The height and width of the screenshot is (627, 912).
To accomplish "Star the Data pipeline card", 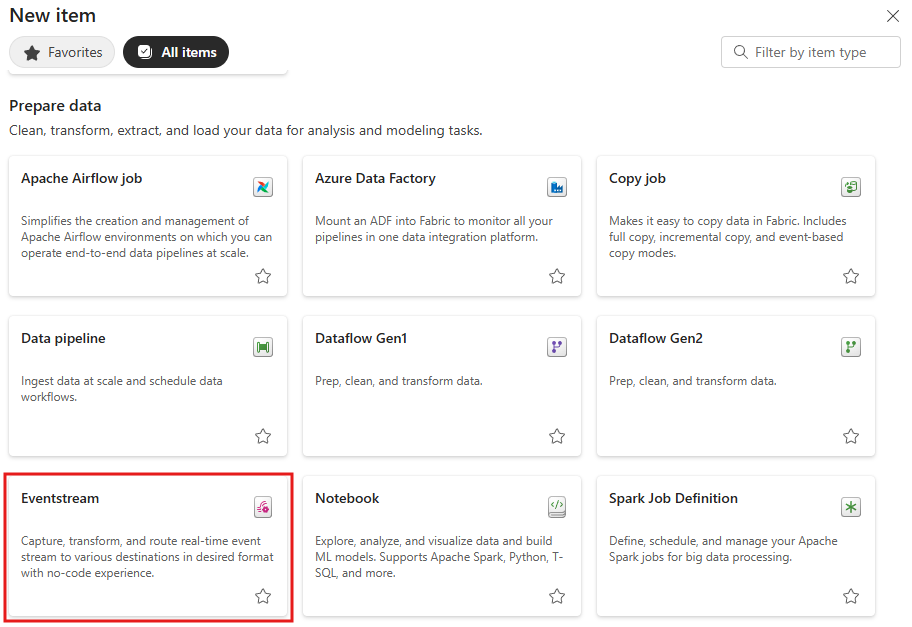I will 263,436.
